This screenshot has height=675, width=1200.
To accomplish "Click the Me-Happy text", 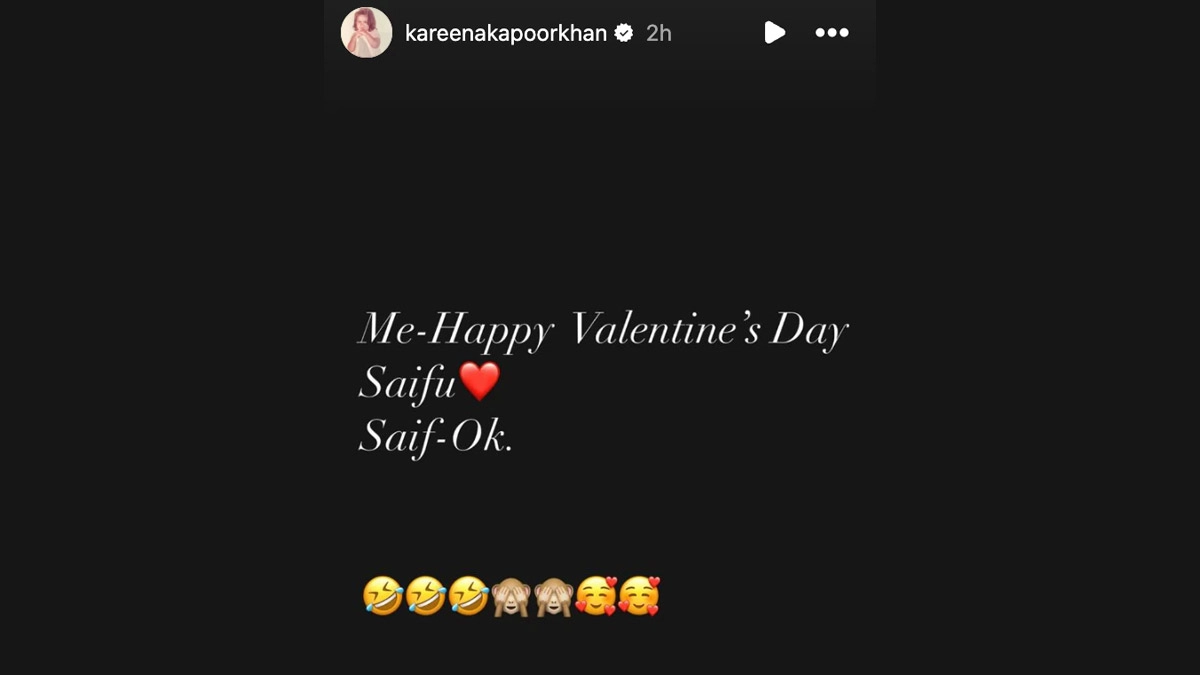I will pyautogui.click(x=455, y=332).
